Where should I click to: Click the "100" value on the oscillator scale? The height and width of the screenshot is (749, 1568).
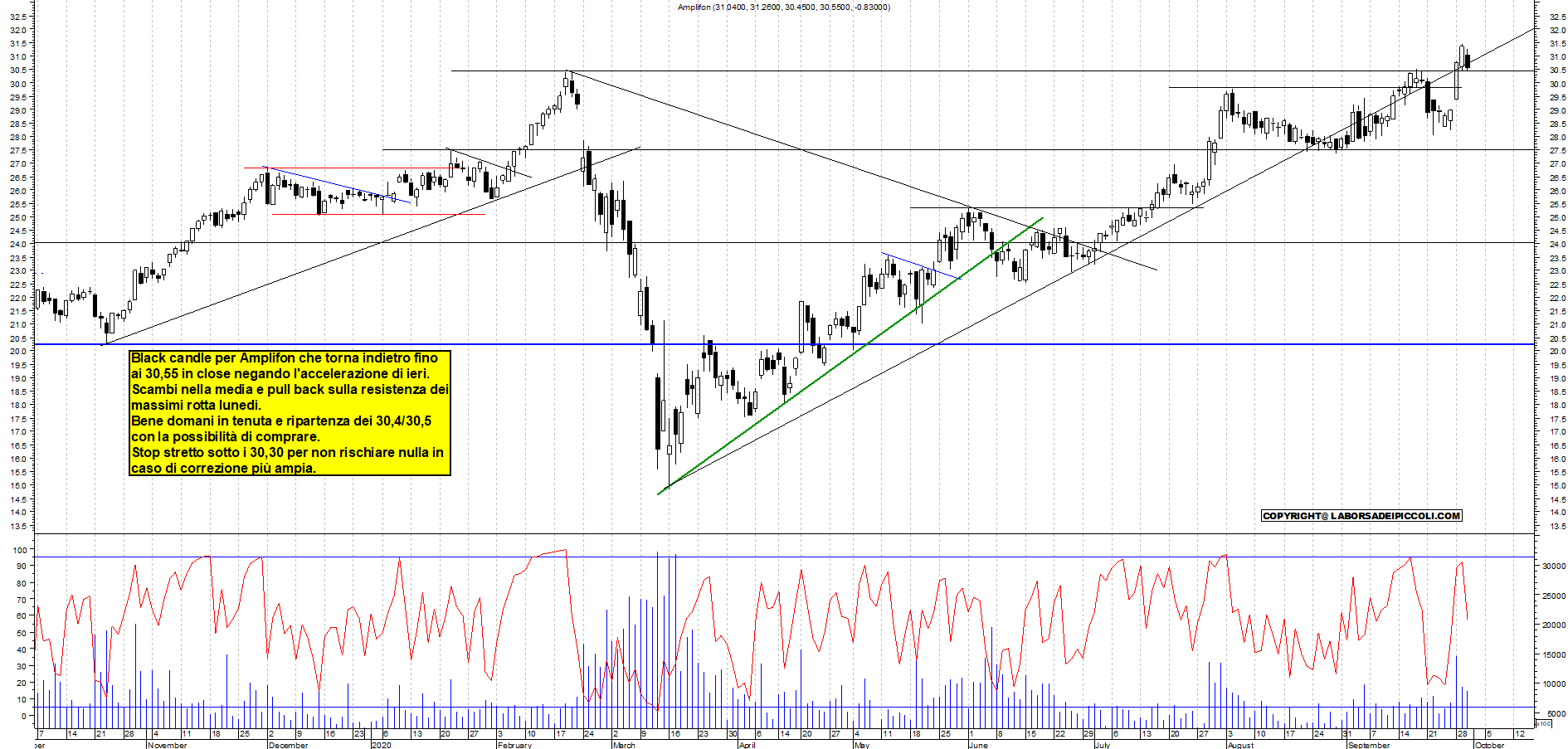point(19,550)
